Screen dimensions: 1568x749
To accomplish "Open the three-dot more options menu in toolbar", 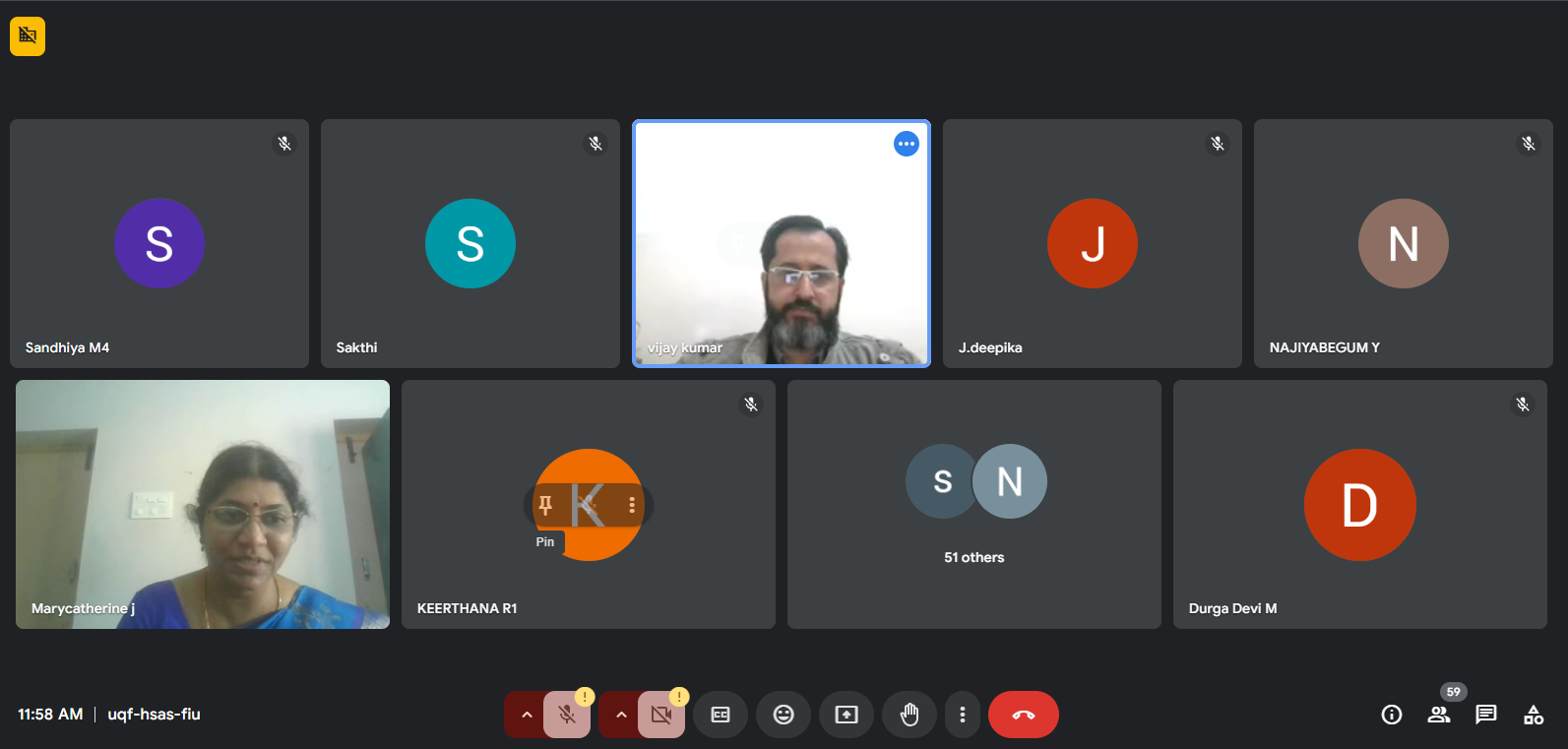I will pyautogui.click(x=963, y=715).
